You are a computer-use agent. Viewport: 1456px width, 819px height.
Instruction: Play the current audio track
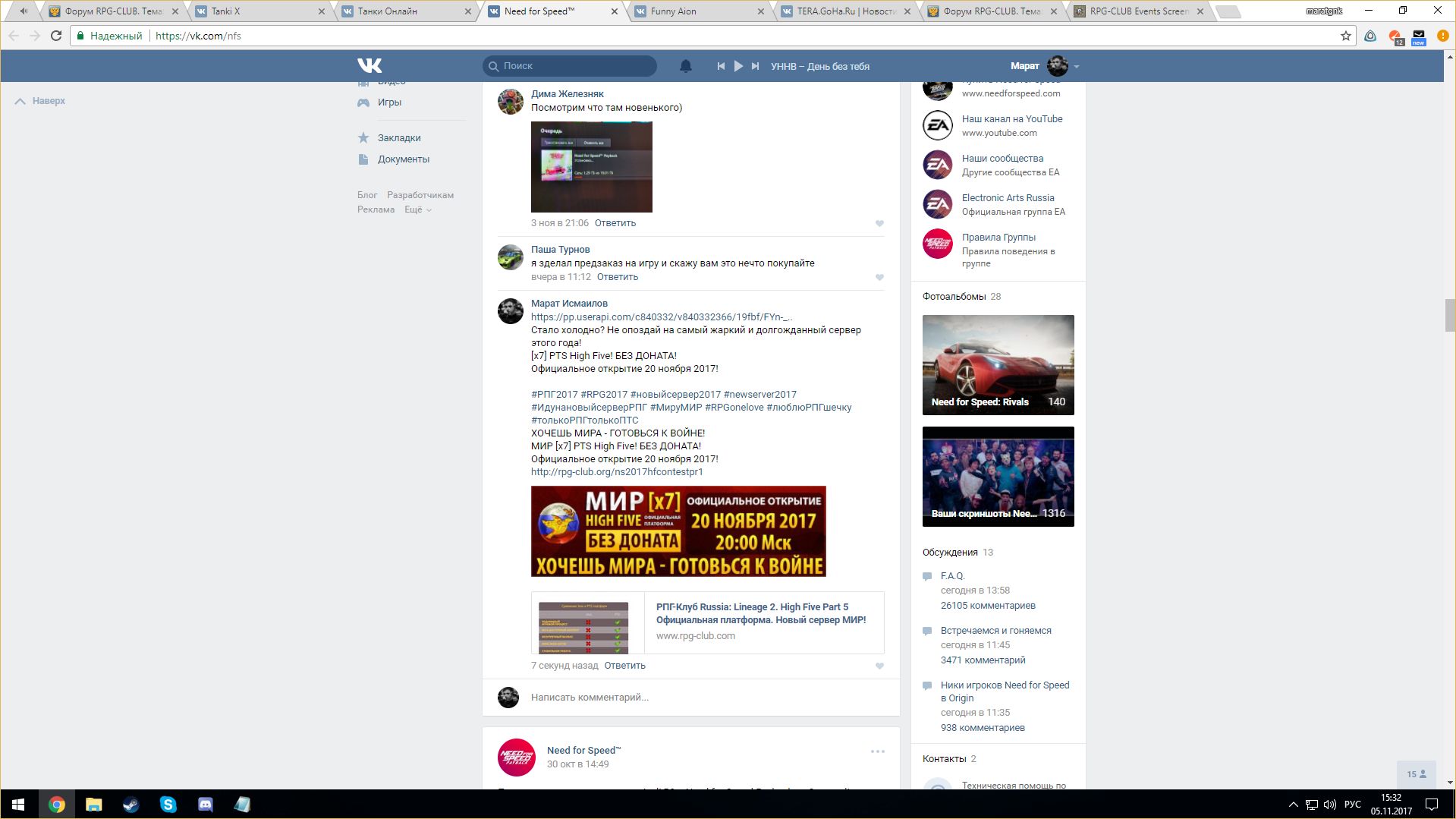pyautogui.click(x=738, y=66)
